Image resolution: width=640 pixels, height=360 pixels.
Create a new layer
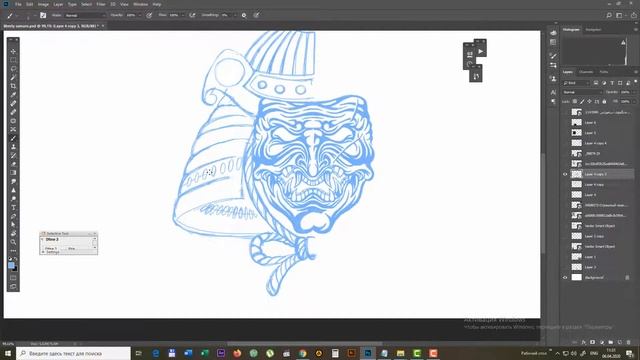620,342
